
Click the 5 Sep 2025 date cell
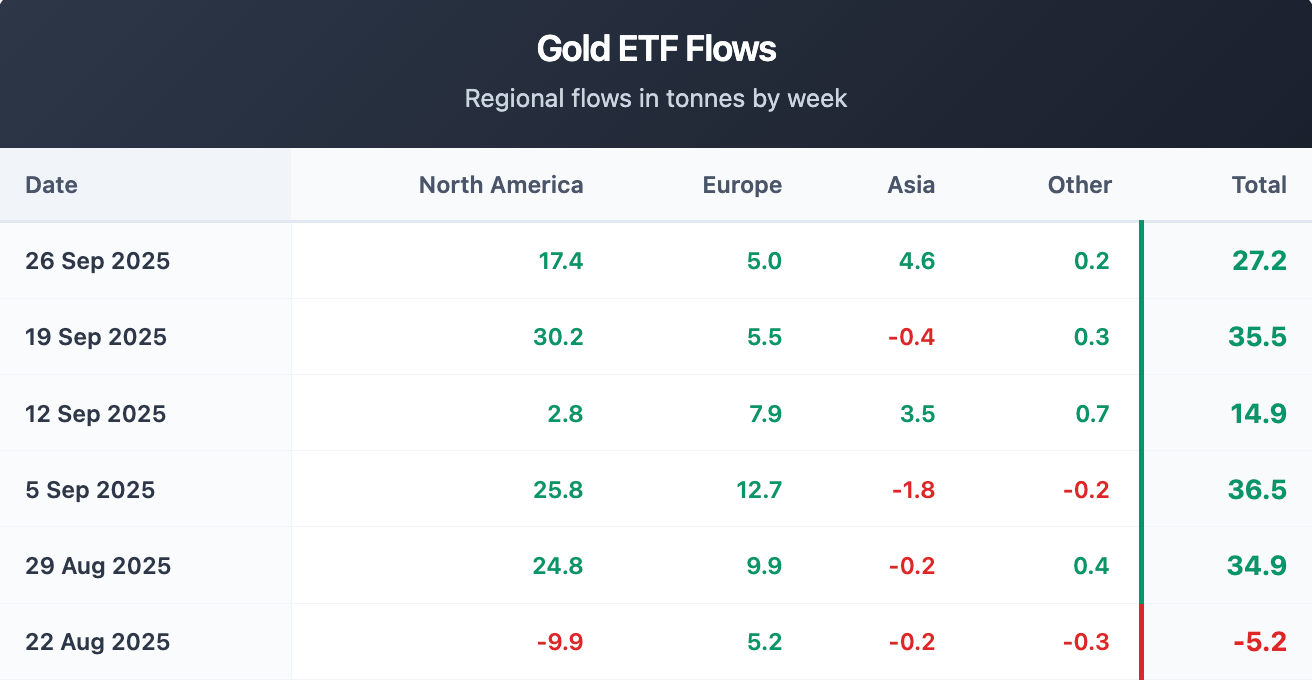[x=90, y=490]
